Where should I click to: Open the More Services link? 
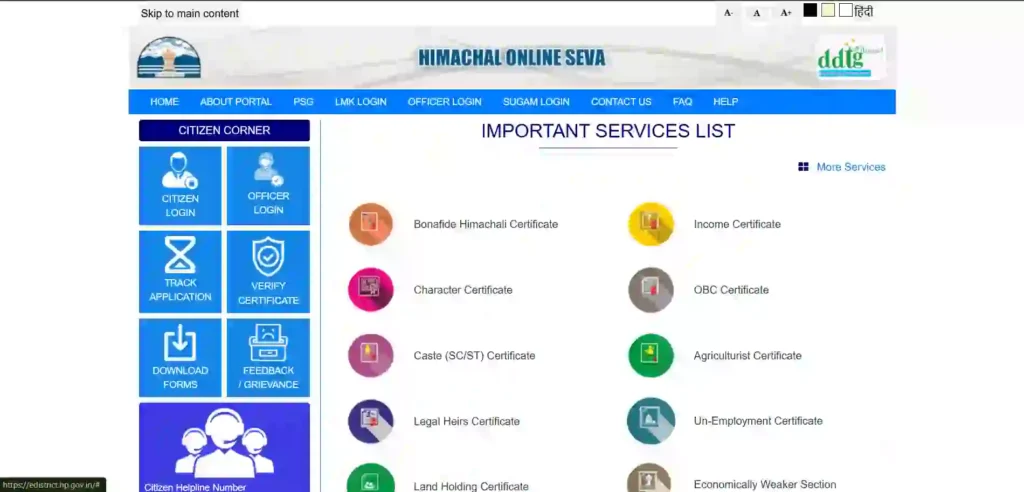pos(851,167)
